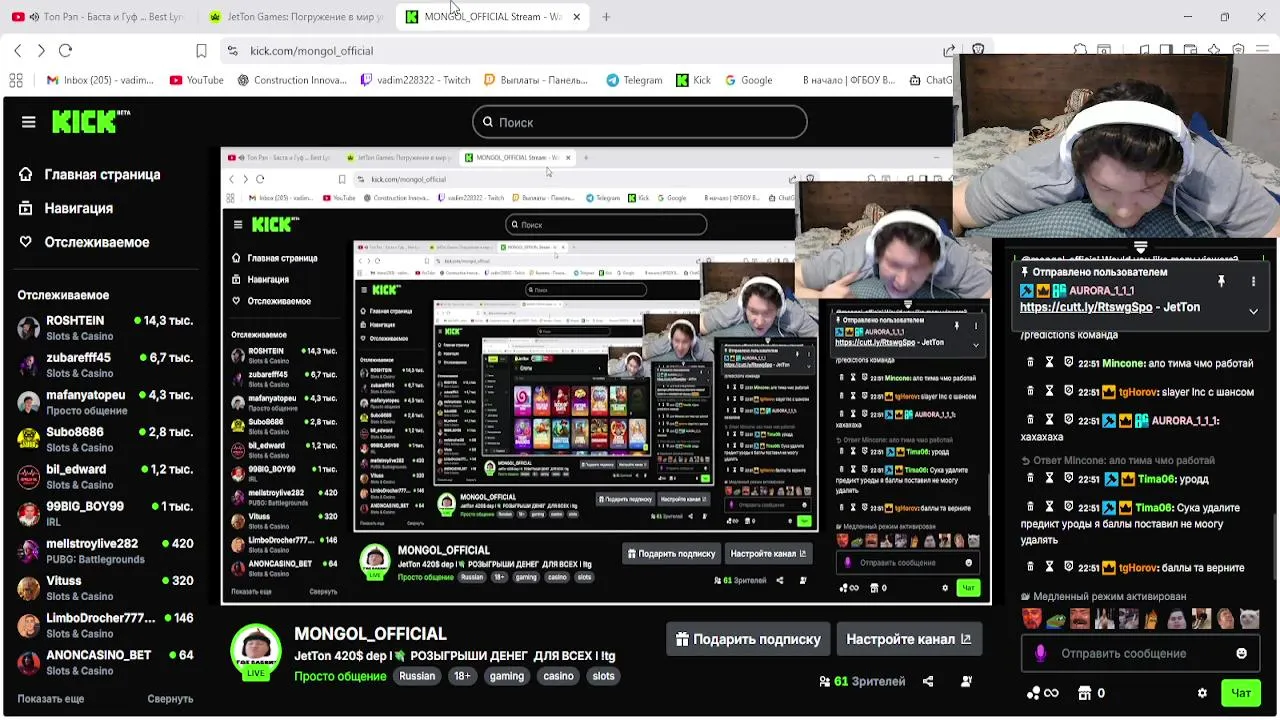Image resolution: width=1280 pixels, height=720 pixels.
Task: Open the Kick hamburger sidebar menu
Action: tap(28, 122)
